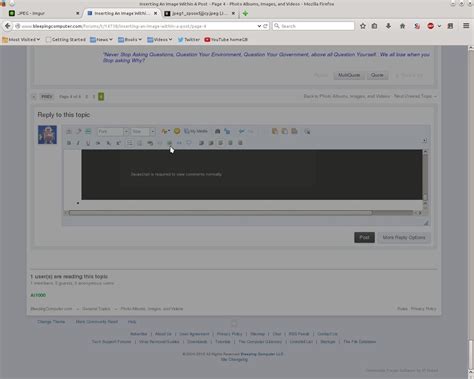Go to Firefox home page icon
This screenshot has height=379, width=474.
pyautogui.click(x=402, y=26)
